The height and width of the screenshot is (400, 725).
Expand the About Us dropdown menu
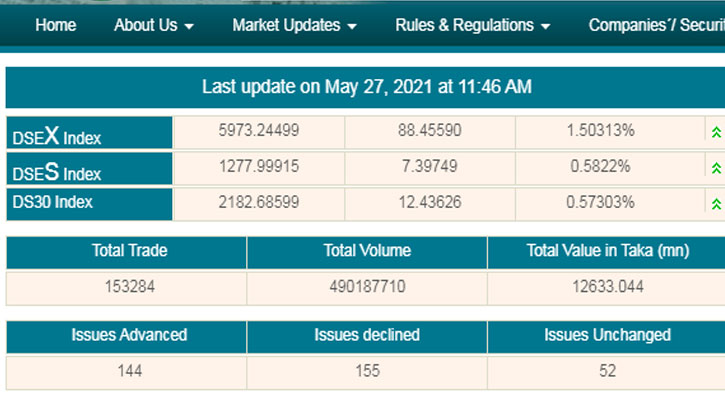154,26
